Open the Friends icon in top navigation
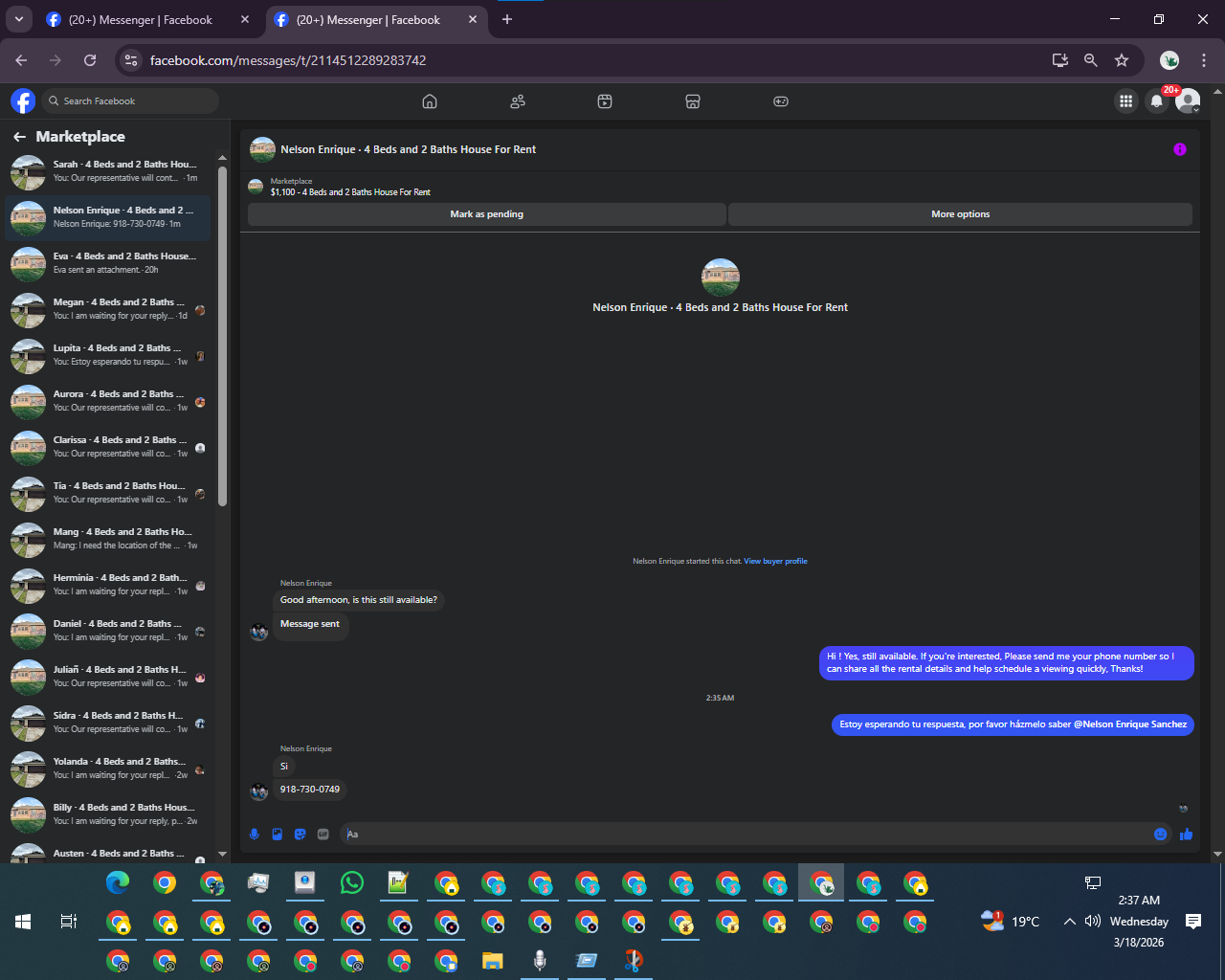The width and height of the screenshot is (1225, 980). (x=518, y=101)
